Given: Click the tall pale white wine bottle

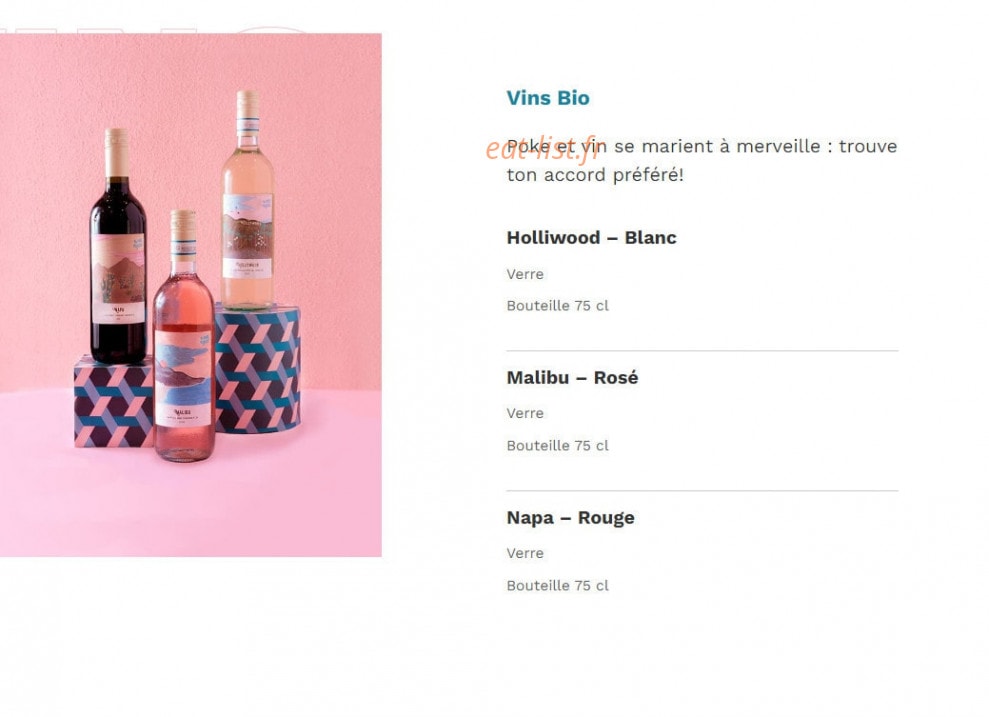Looking at the screenshot, I should [x=247, y=202].
